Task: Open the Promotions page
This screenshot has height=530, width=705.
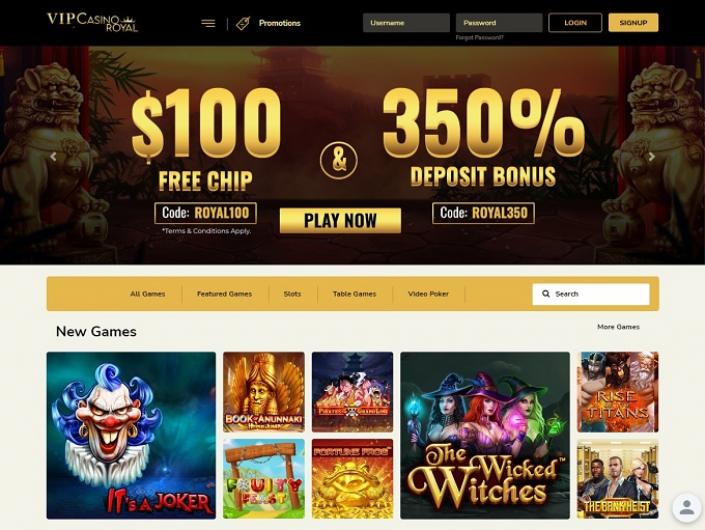Action: (x=279, y=23)
